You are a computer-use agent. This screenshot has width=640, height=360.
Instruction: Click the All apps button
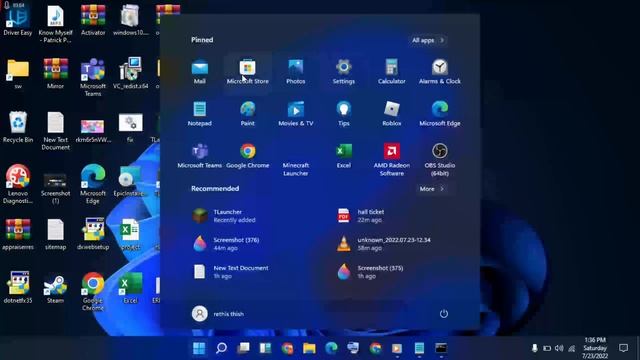click(x=427, y=40)
